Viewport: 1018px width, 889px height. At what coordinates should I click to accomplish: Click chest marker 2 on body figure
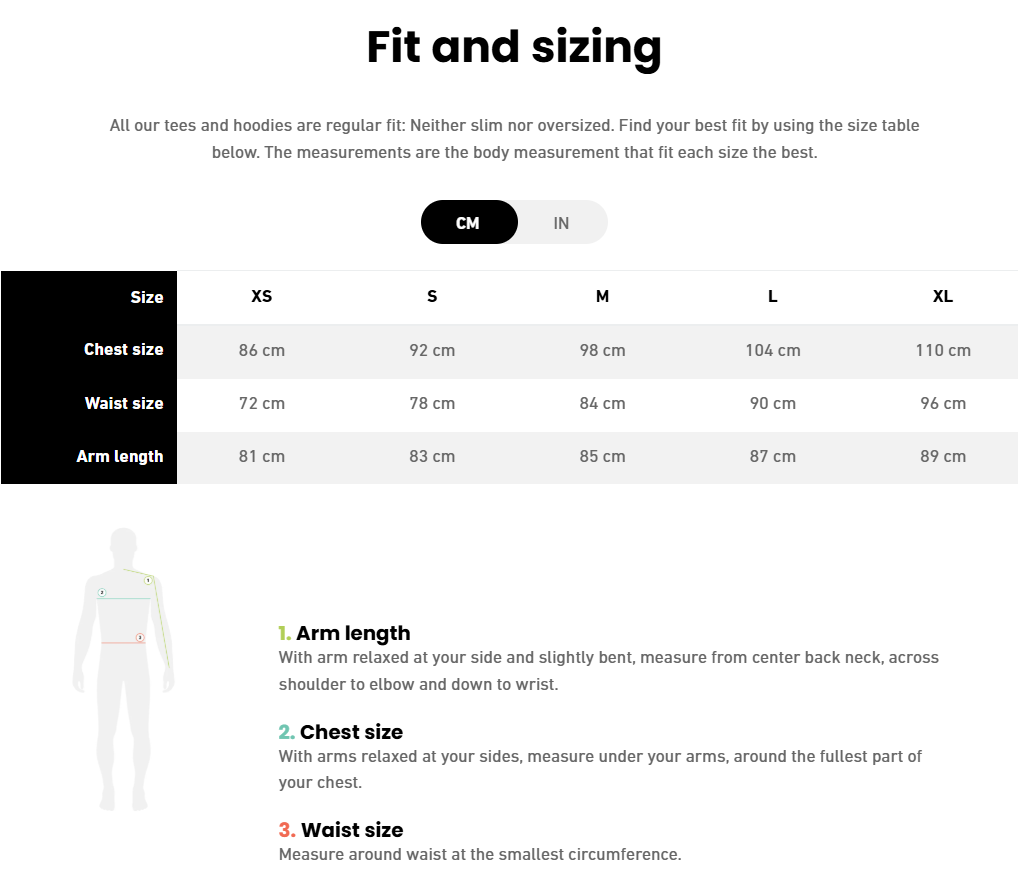102,592
